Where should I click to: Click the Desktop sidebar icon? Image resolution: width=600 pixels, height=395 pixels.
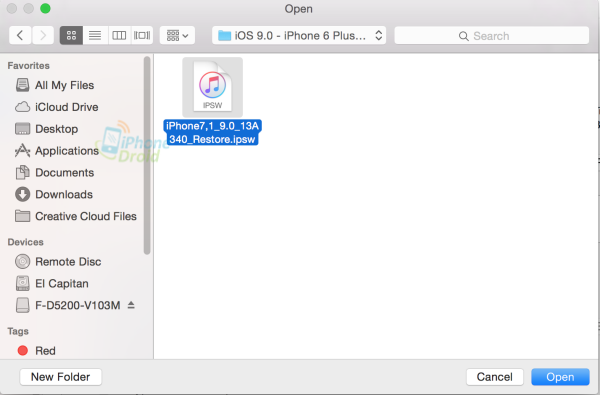tap(22, 129)
